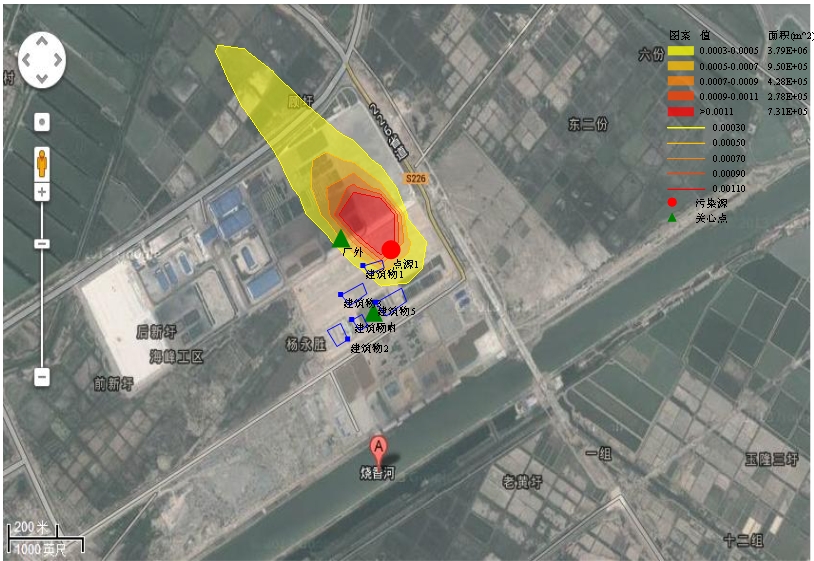Click the zoom slider handle
This screenshot has width=814, height=561.
[x=42, y=243]
